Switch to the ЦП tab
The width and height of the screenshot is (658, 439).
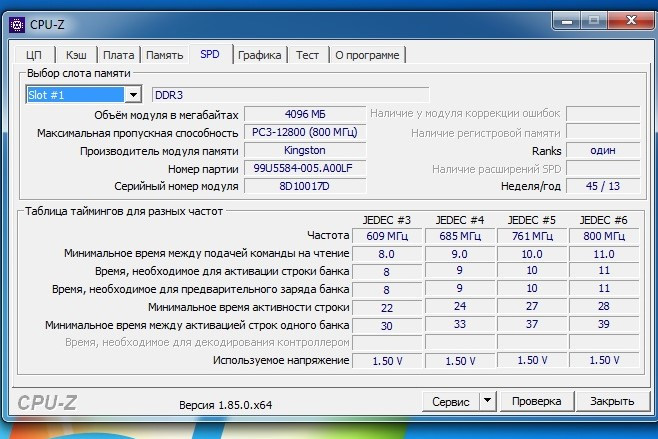tap(34, 55)
